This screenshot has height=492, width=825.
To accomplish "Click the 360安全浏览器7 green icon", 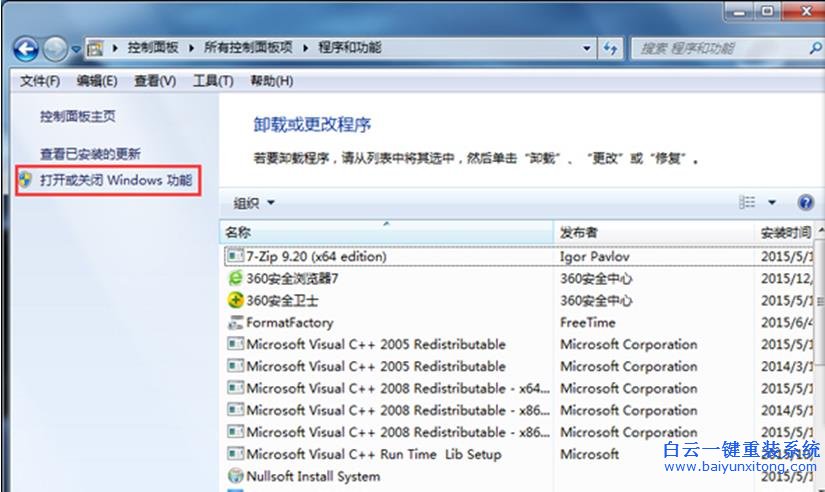I will 235,278.
